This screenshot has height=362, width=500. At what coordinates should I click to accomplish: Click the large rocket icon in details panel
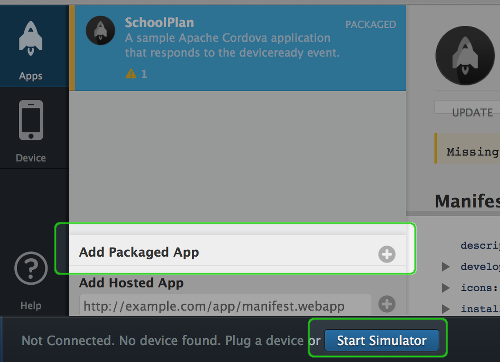pyautogui.click(x=465, y=56)
